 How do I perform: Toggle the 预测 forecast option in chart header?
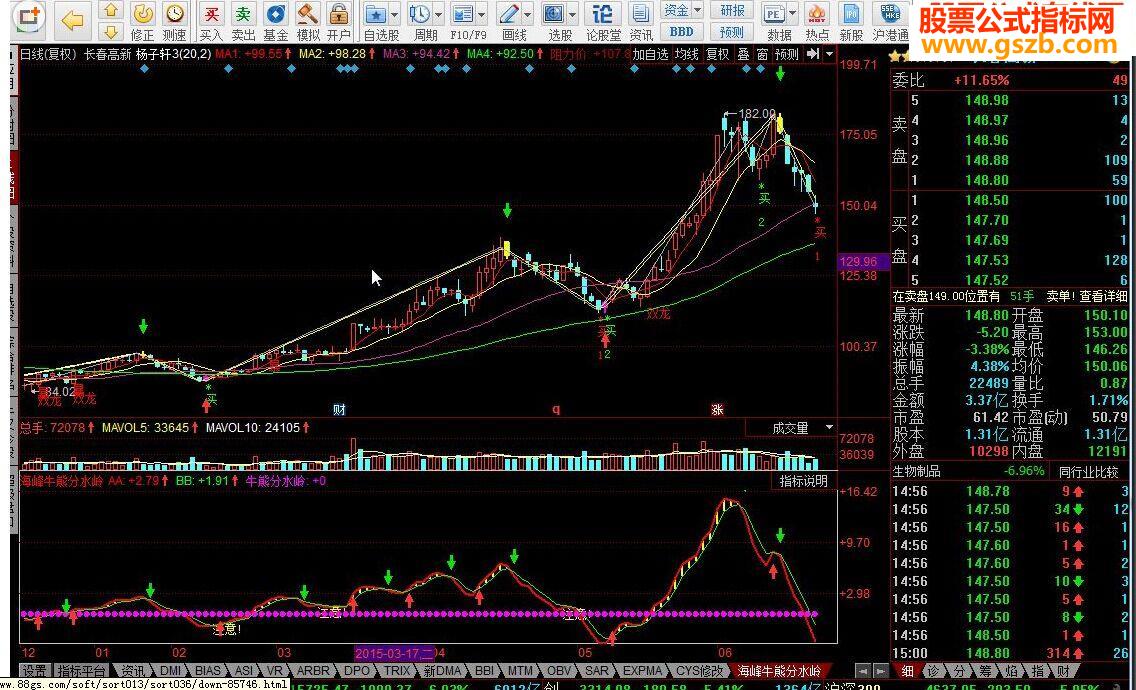[786, 54]
